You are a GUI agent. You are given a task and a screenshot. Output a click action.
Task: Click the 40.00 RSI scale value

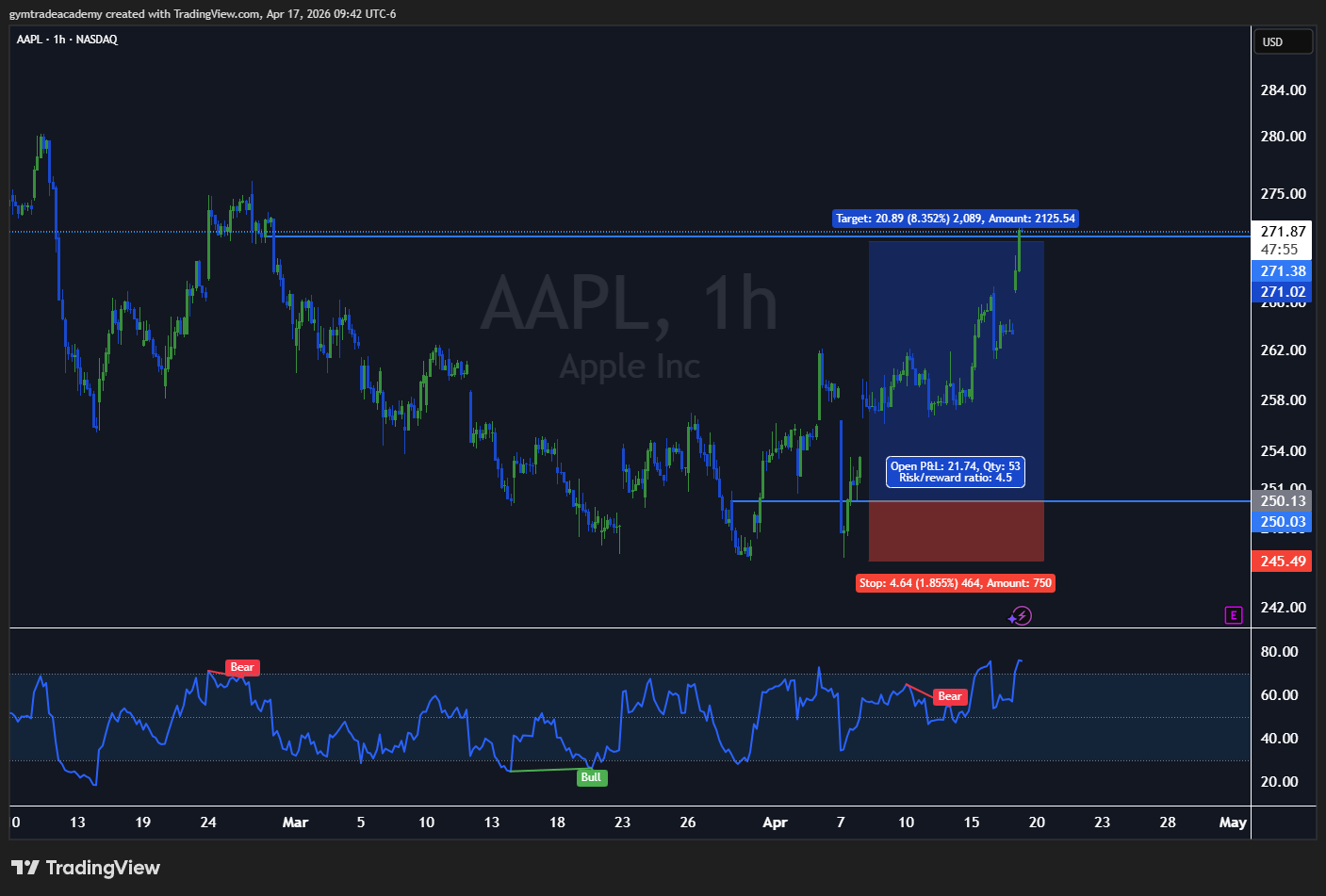coord(1280,739)
